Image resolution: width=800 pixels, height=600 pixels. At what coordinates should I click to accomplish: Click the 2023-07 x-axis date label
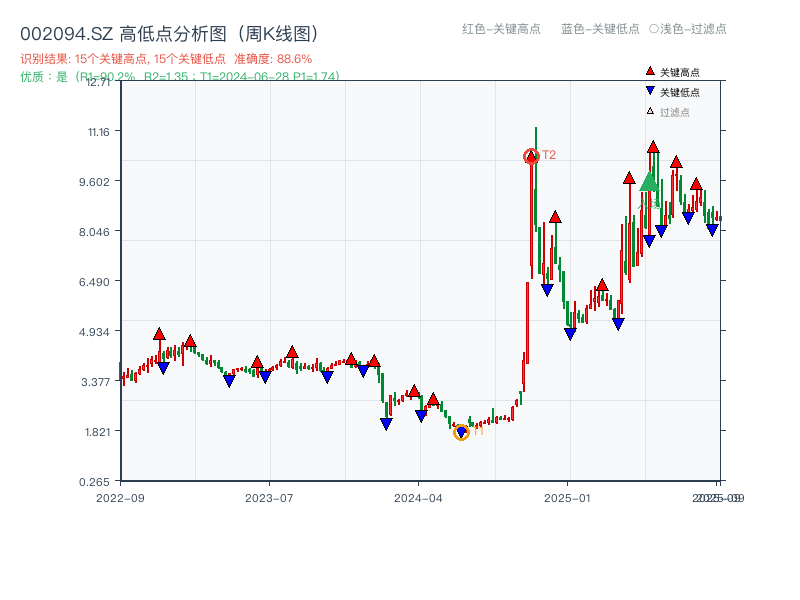(x=269, y=497)
